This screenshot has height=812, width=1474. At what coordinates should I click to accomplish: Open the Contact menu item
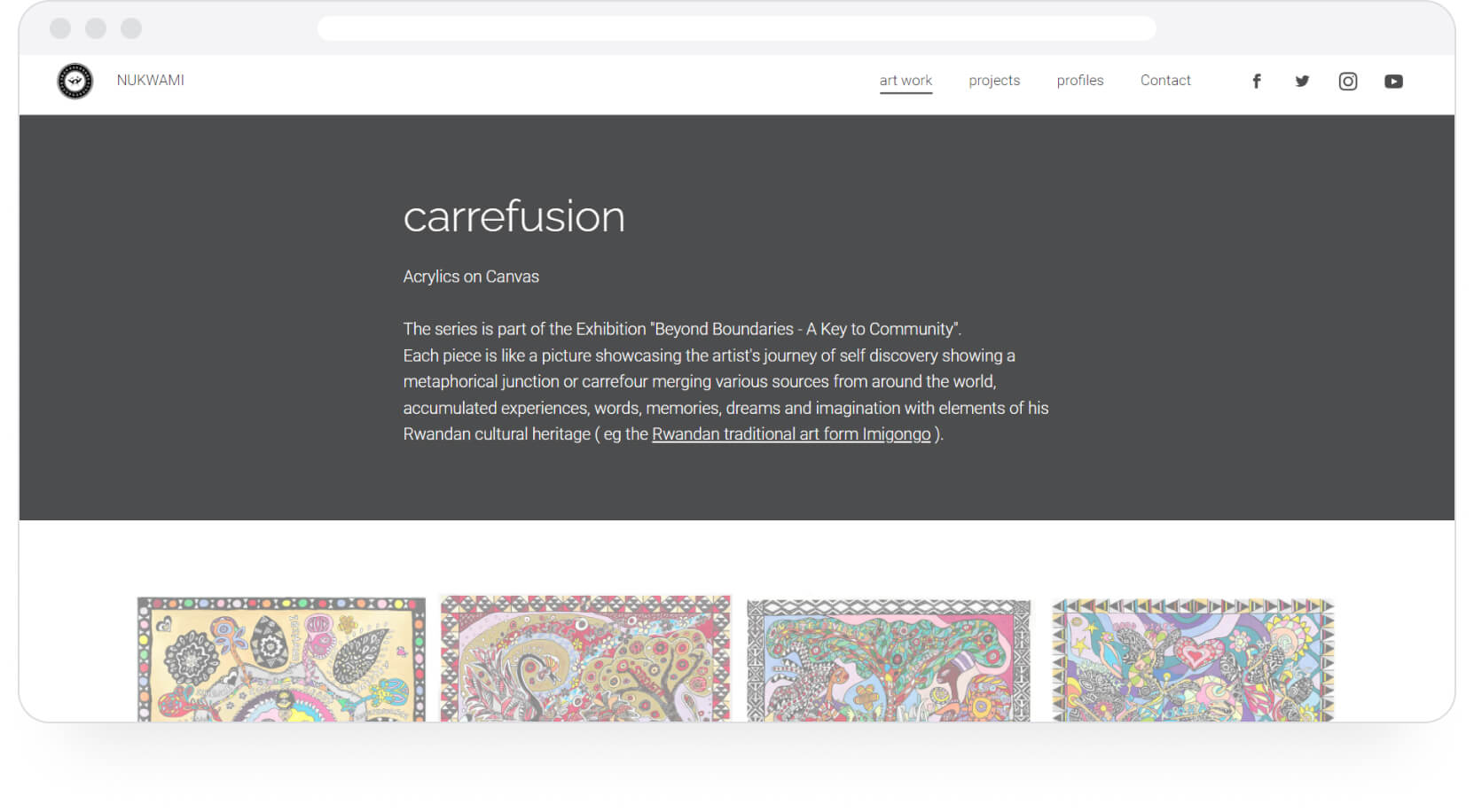(1165, 81)
